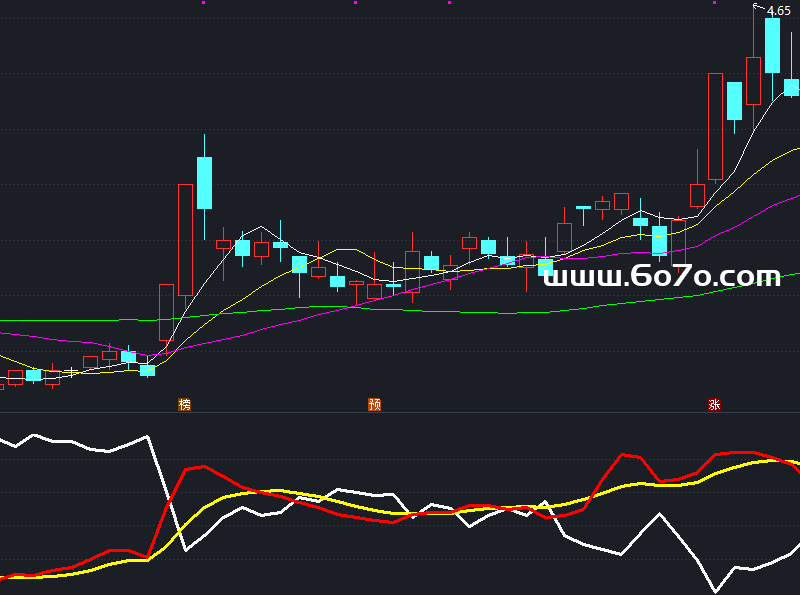Select the rightmost magenta dot at top edge
The height and width of the screenshot is (595, 800).
coord(714,3)
